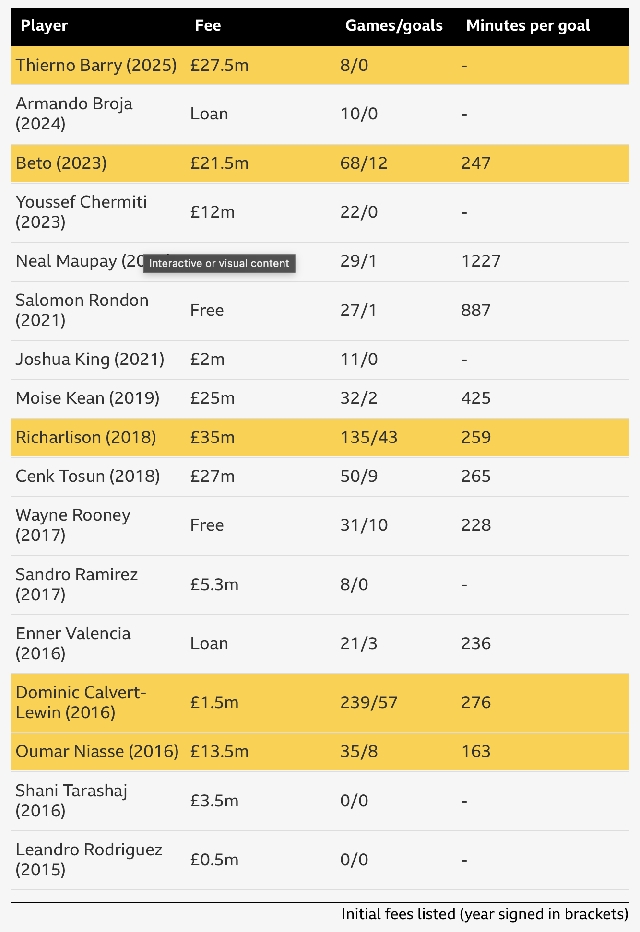Click the Fee column header

208,25
